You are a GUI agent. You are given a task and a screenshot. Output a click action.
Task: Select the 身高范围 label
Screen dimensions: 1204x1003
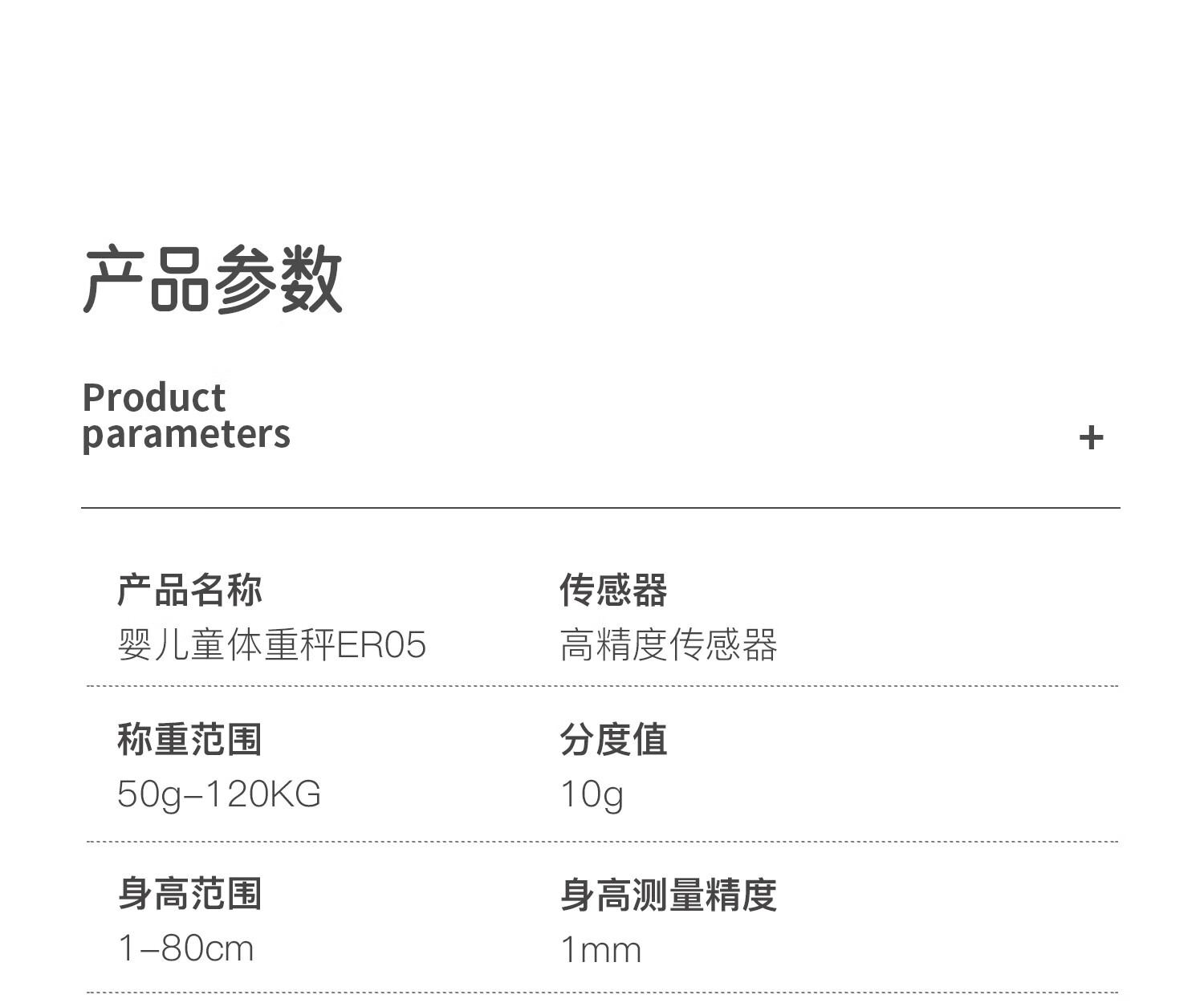189,894
